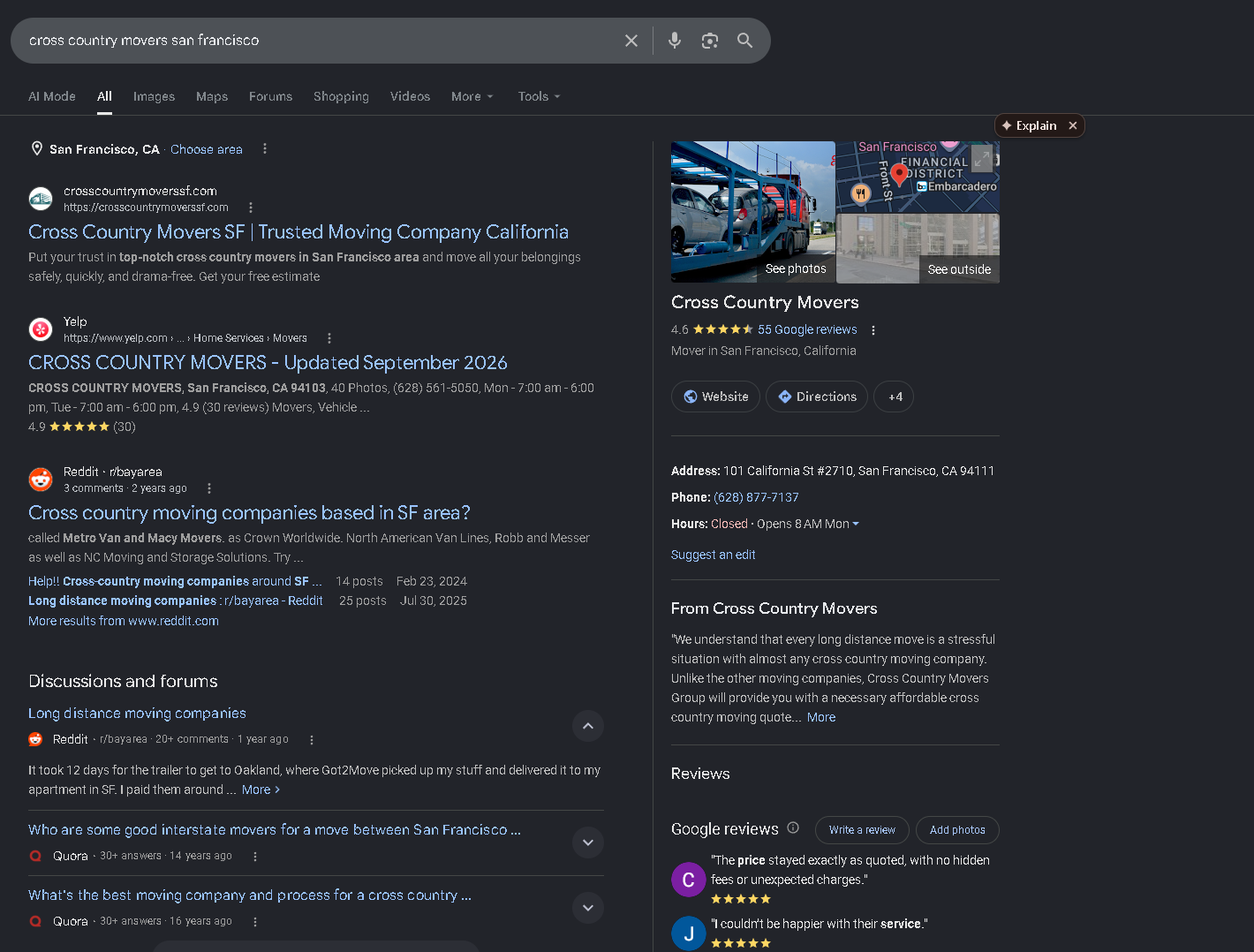Collapse the Long distance moving companies discussion

pos(588,726)
